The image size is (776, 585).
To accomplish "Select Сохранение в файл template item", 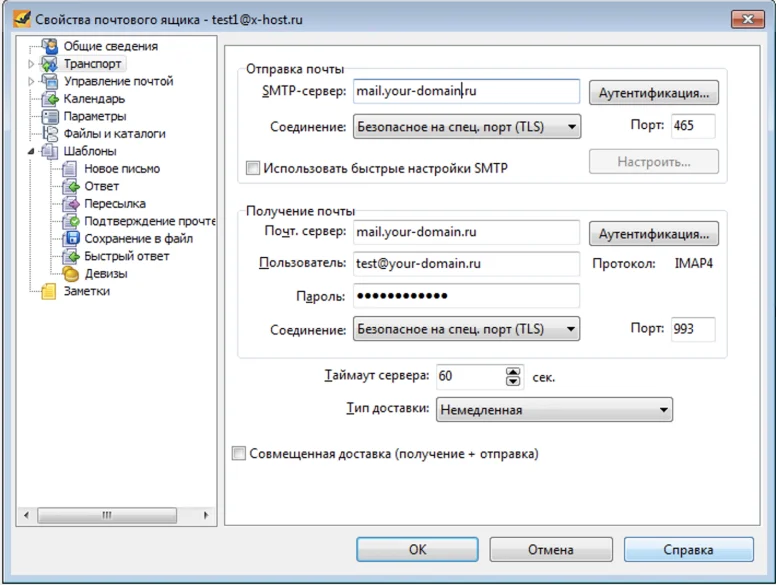I will point(139,239).
